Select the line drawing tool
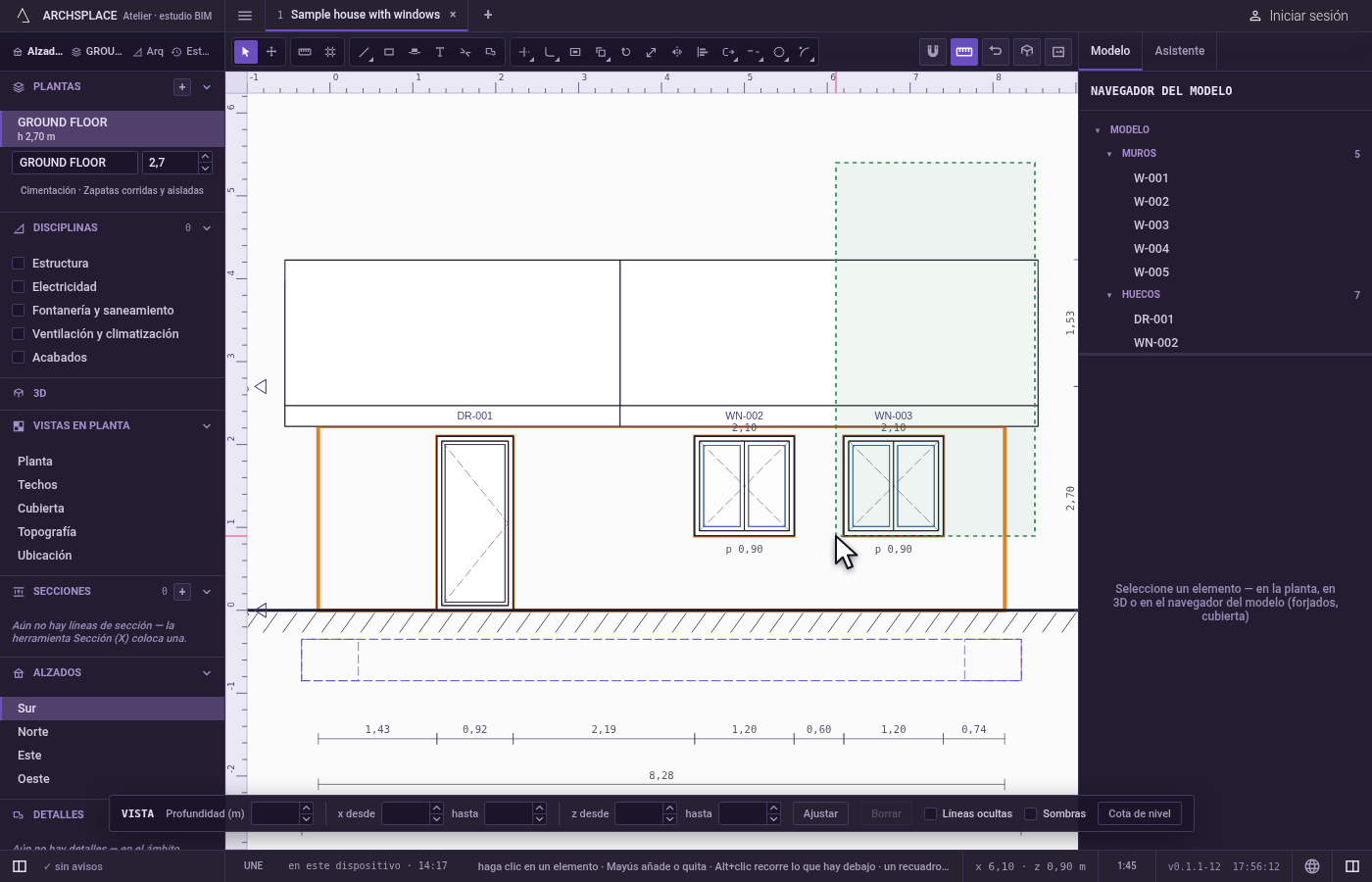This screenshot has width=1372, height=882. click(x=364, y=52)
